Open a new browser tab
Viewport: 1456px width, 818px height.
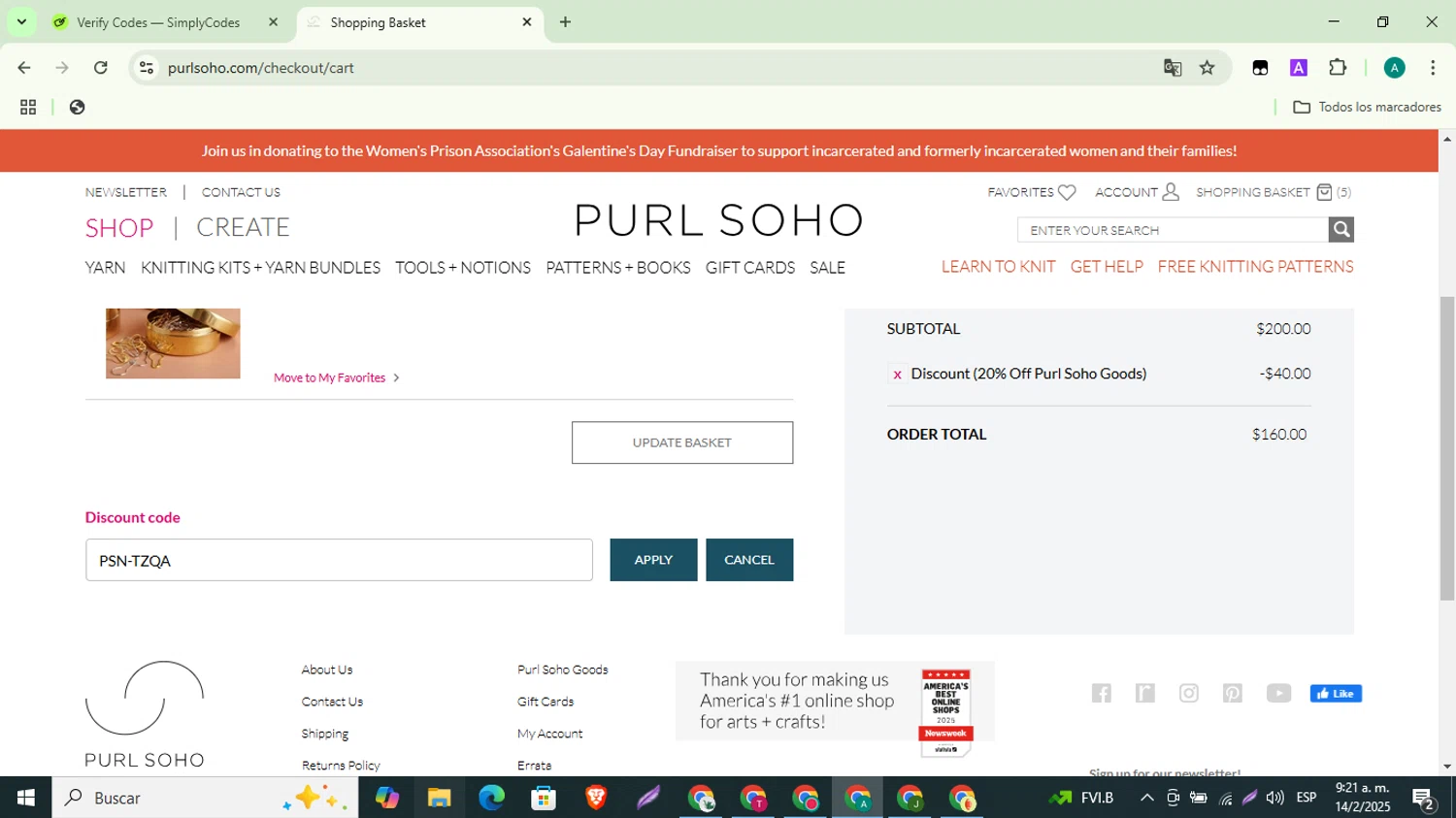565,21
